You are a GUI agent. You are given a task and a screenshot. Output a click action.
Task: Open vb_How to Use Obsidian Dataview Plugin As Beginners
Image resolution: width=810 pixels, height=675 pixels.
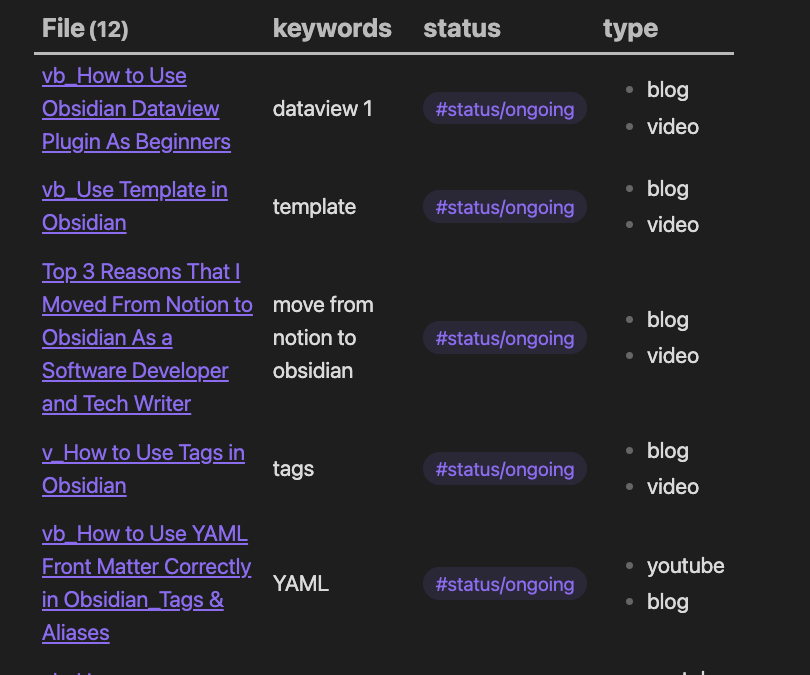(x=136, y=108)
